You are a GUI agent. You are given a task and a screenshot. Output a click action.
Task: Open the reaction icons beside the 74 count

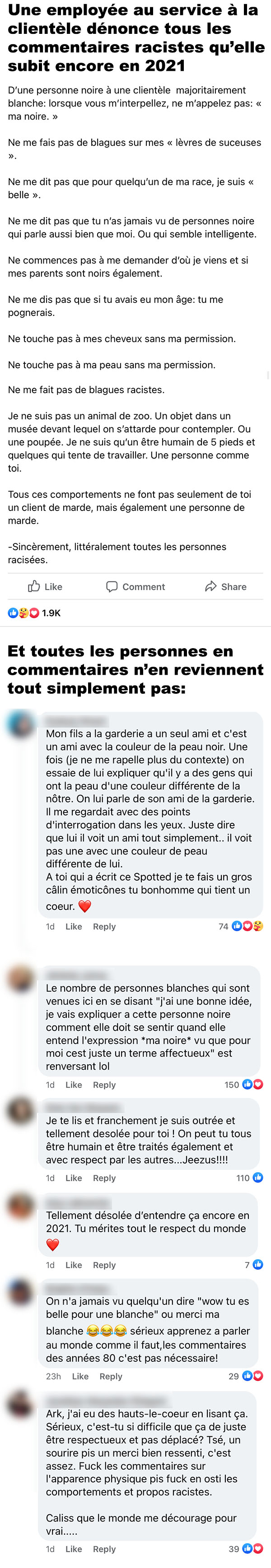click(248, 926)
